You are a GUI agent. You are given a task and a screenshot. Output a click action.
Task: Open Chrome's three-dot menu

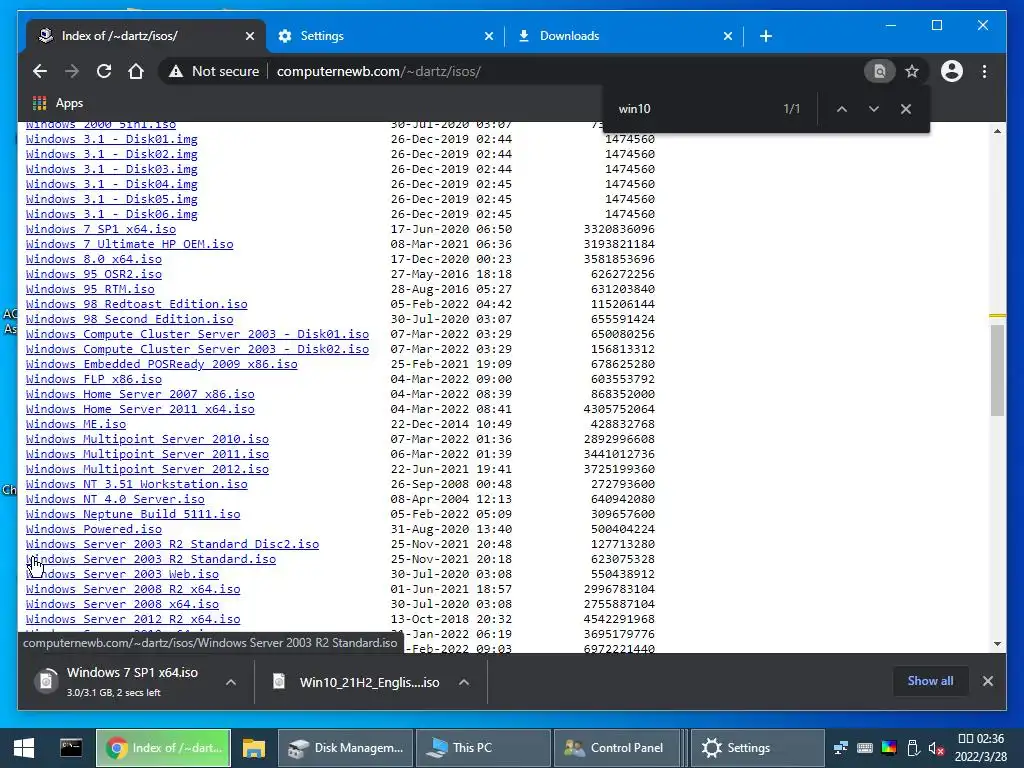(x=984, y=71)
